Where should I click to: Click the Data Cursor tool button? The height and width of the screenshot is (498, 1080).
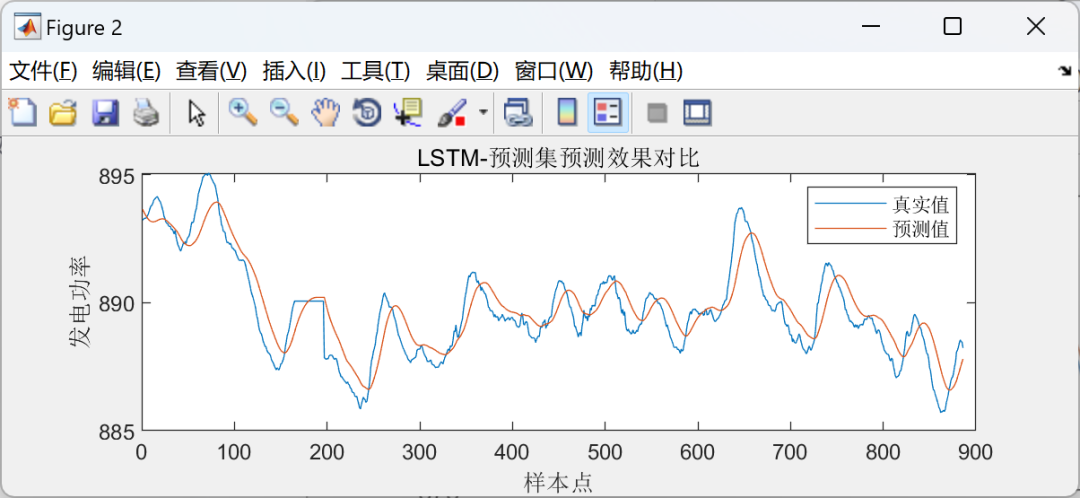(x=408, y=112)
